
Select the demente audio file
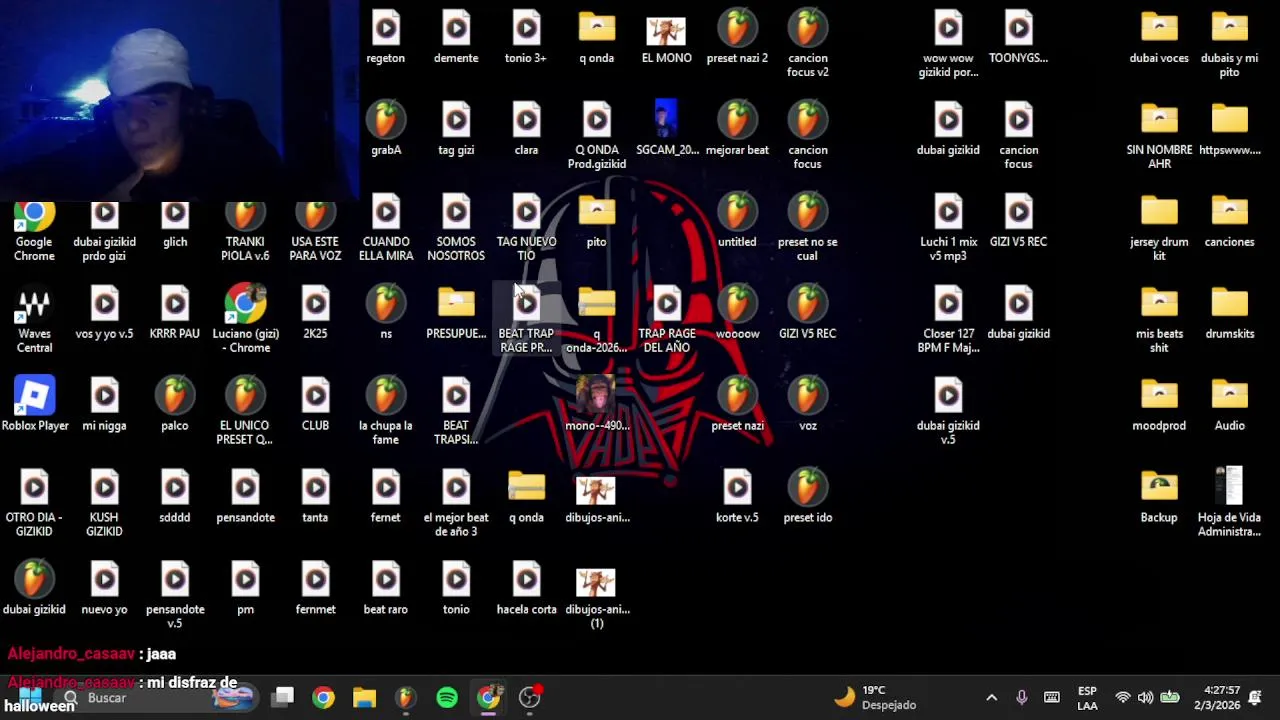[x=456, y=38]
